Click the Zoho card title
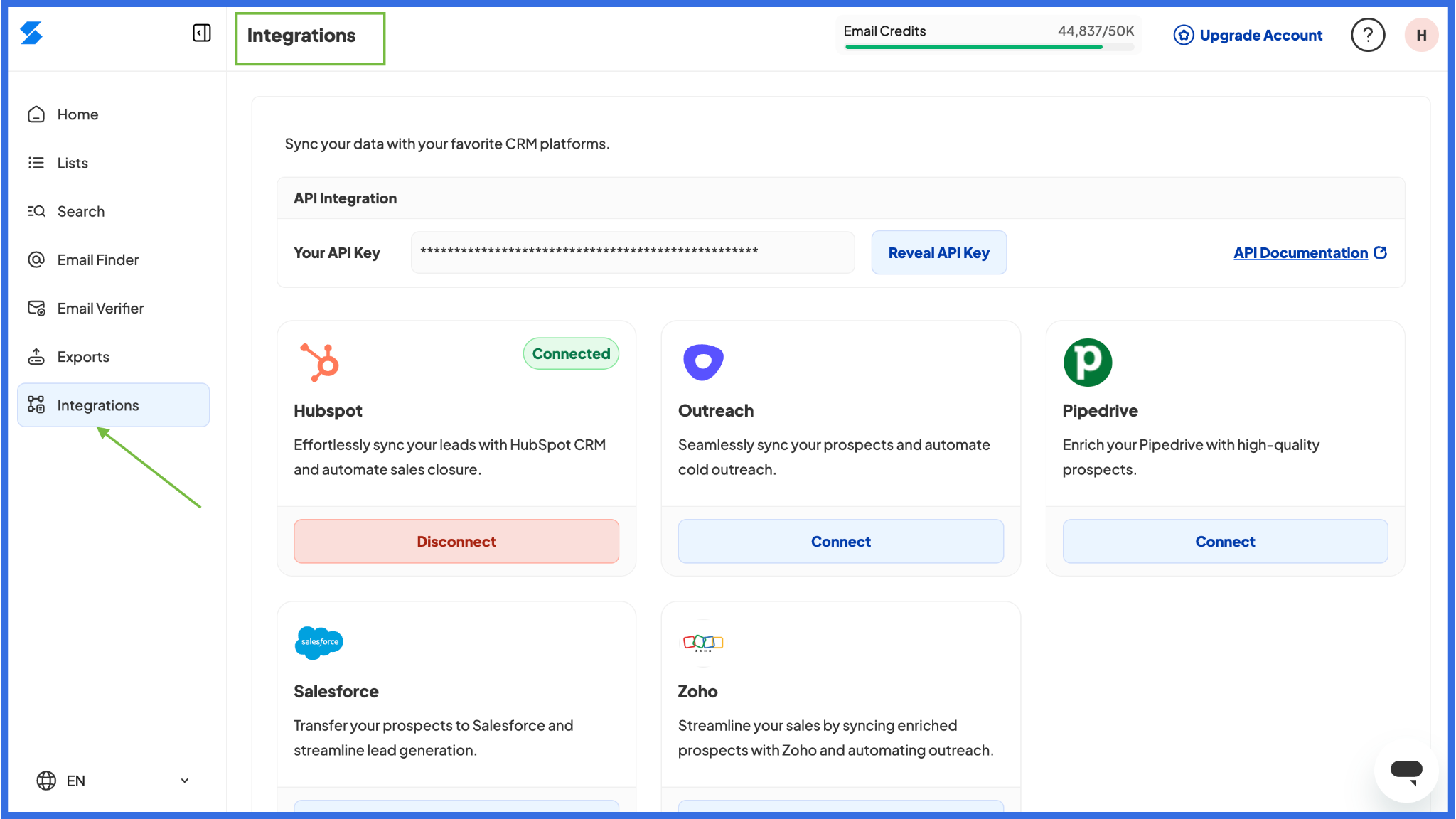 tap(697, 691)
